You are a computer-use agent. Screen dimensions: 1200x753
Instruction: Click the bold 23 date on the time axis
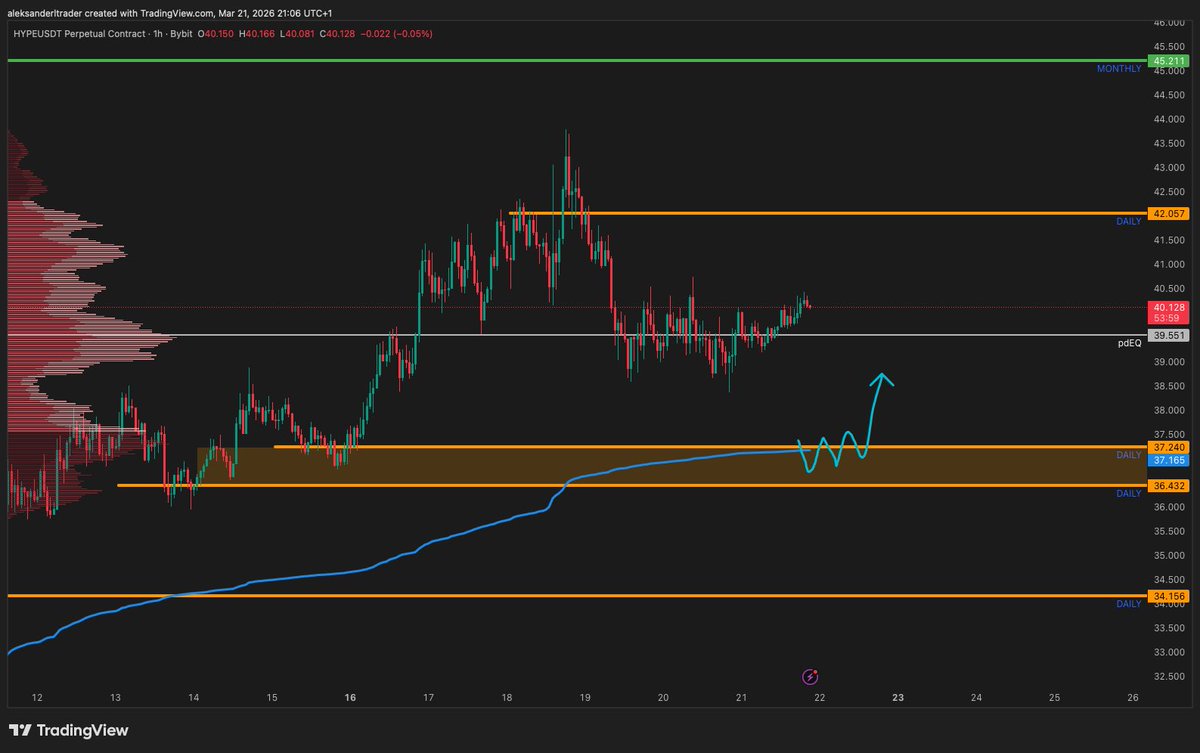(898, 697)
